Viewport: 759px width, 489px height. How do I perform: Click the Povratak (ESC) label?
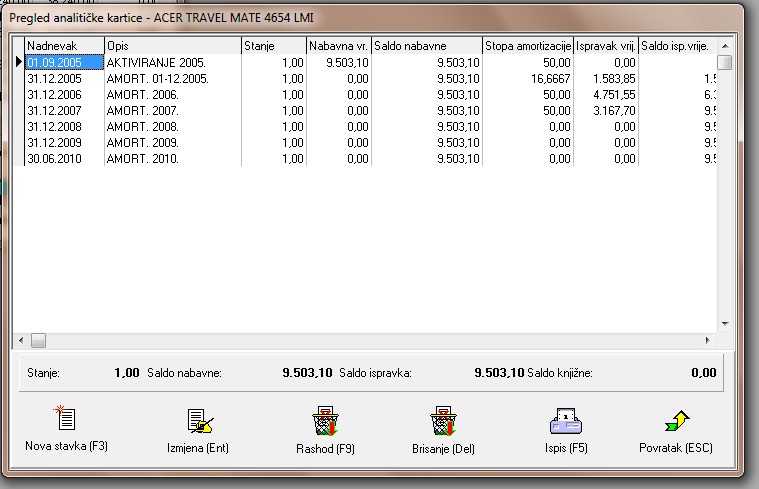676,448
